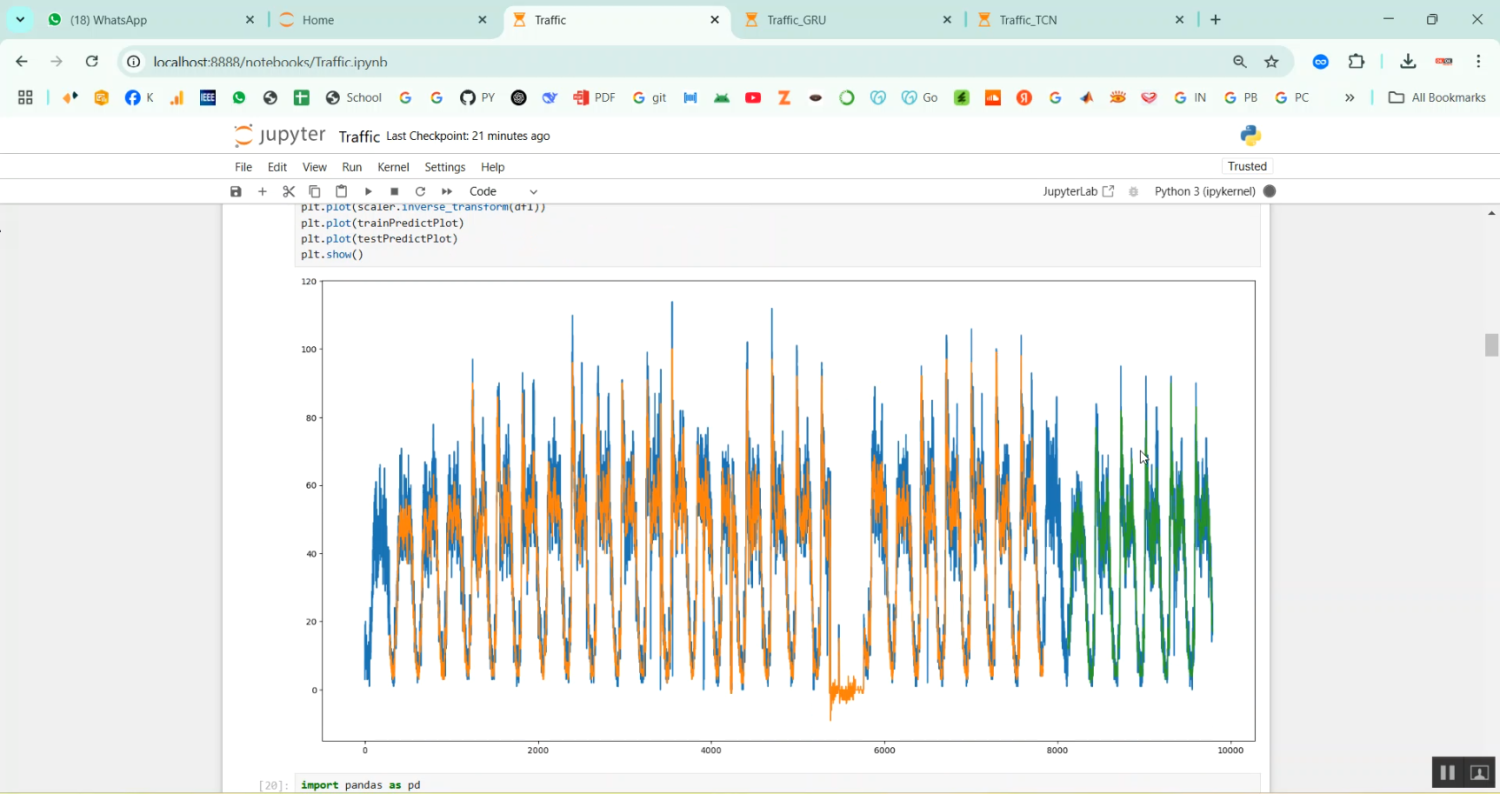Click the vertical scrollbar thumb of the notebook

click(1491, 345)
